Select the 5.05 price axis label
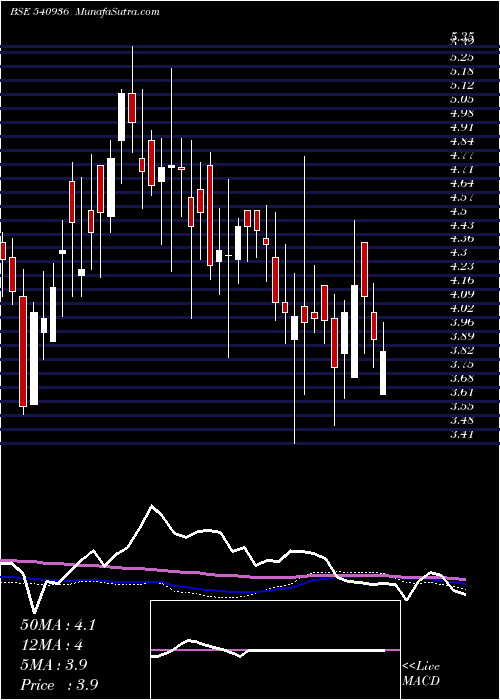This screenshot has width=500, height=700. point(462,99)
